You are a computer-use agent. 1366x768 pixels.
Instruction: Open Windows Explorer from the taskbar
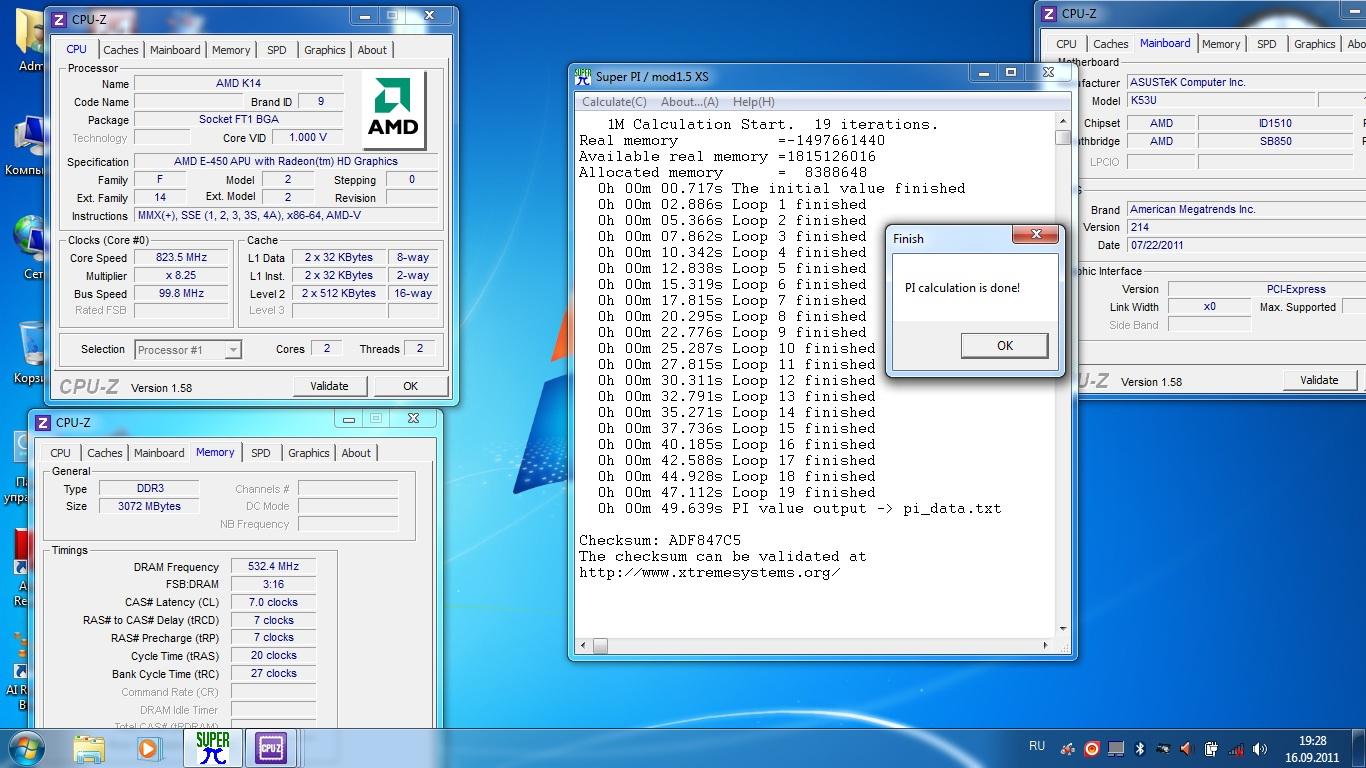pos(88,748)
